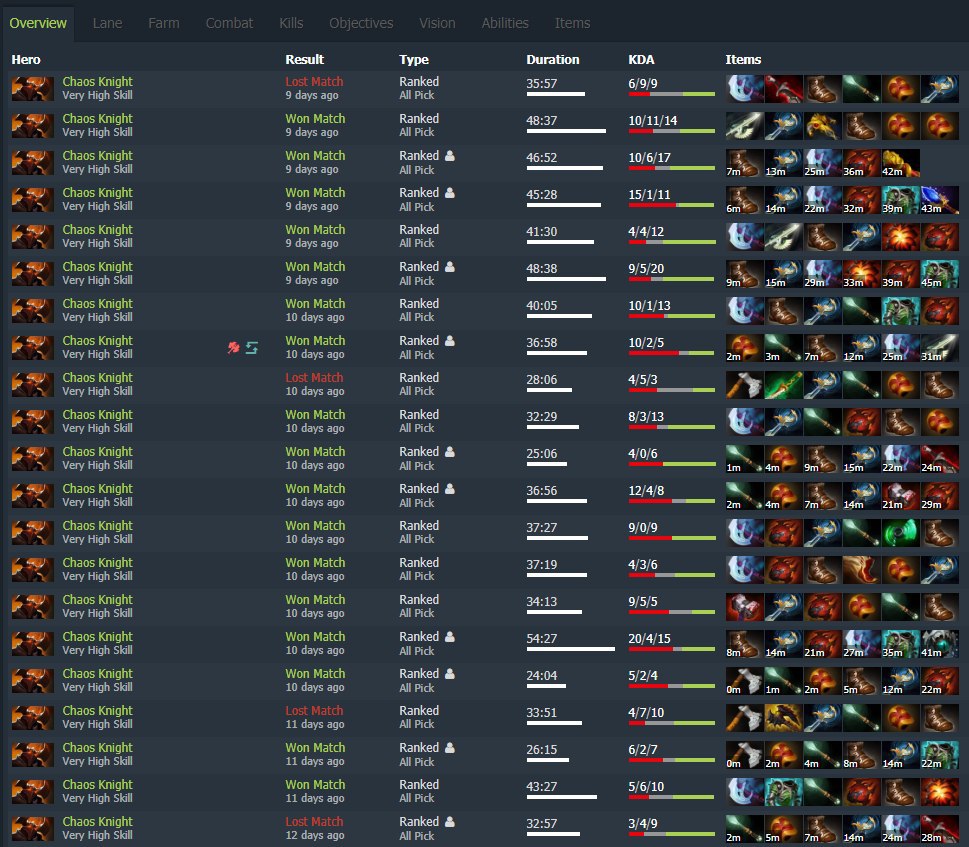Open the Won Match link in the 48:37 row
Screen dimensions: 969x847
(x=315, y=119)
